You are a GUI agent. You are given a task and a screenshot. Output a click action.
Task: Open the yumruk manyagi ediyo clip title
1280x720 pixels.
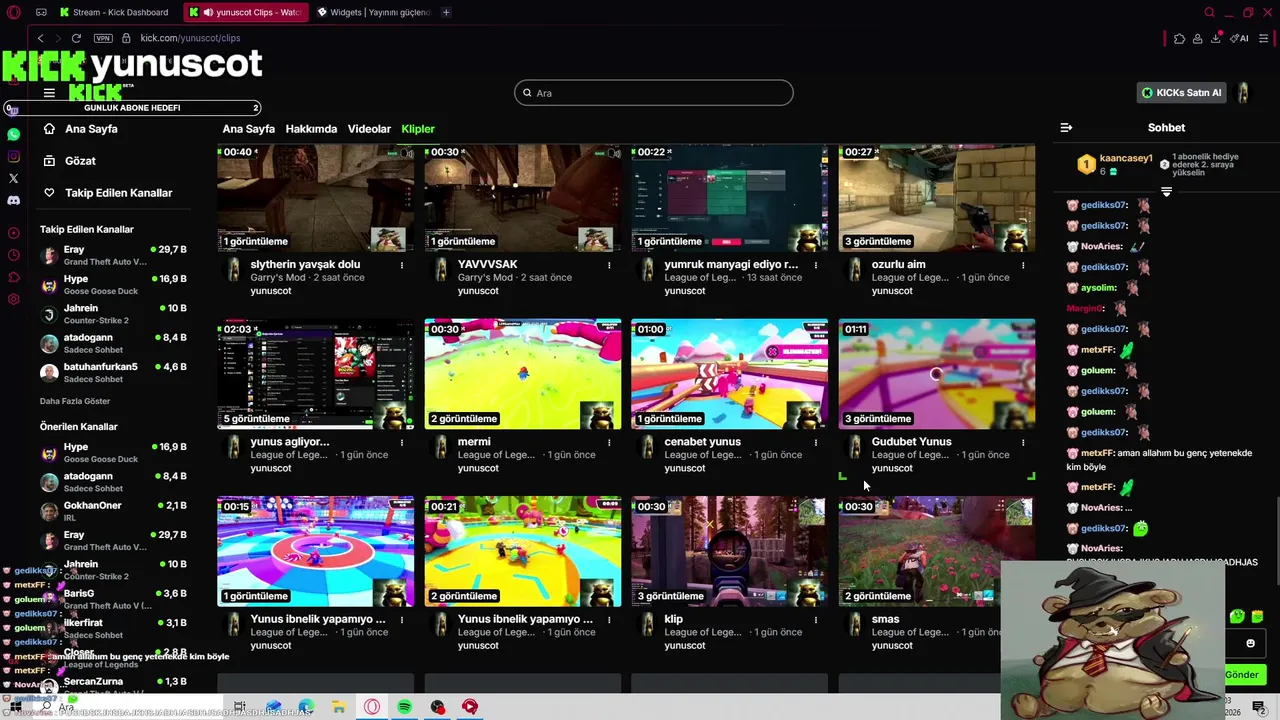pos(731,265)
